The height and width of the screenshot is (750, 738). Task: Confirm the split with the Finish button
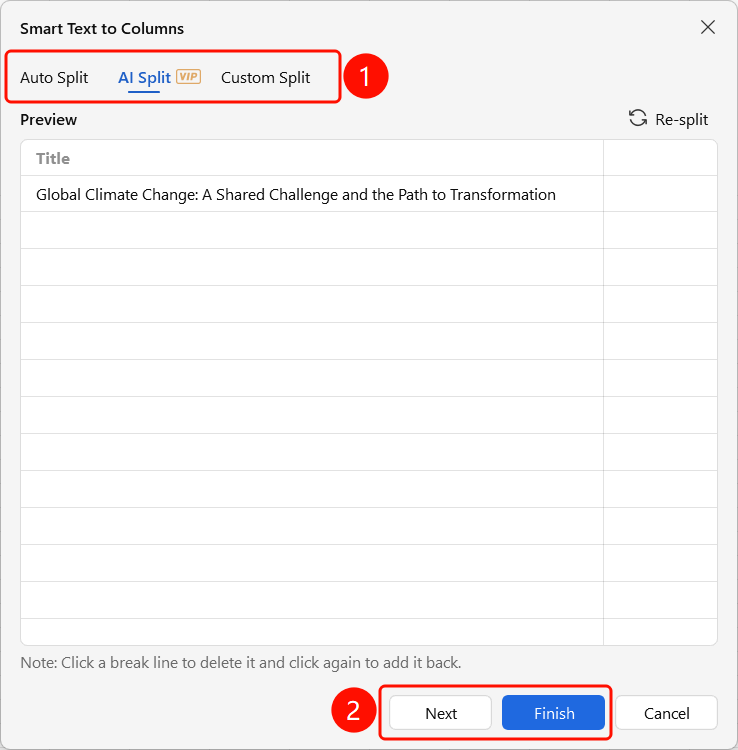coord(553,713)
